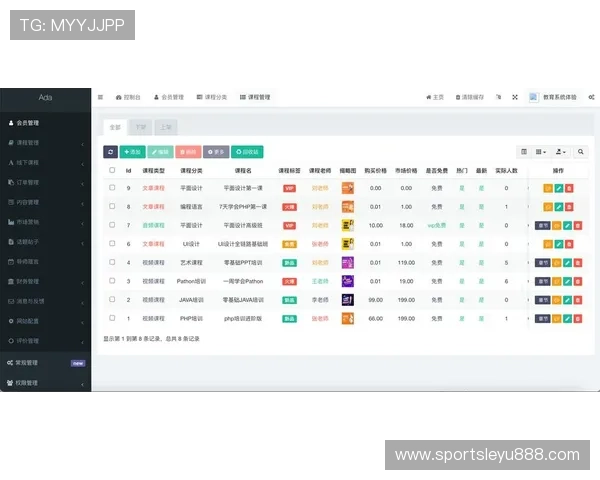Click the 章节 button for row 4
600x480 pixels.
point(542,263)
